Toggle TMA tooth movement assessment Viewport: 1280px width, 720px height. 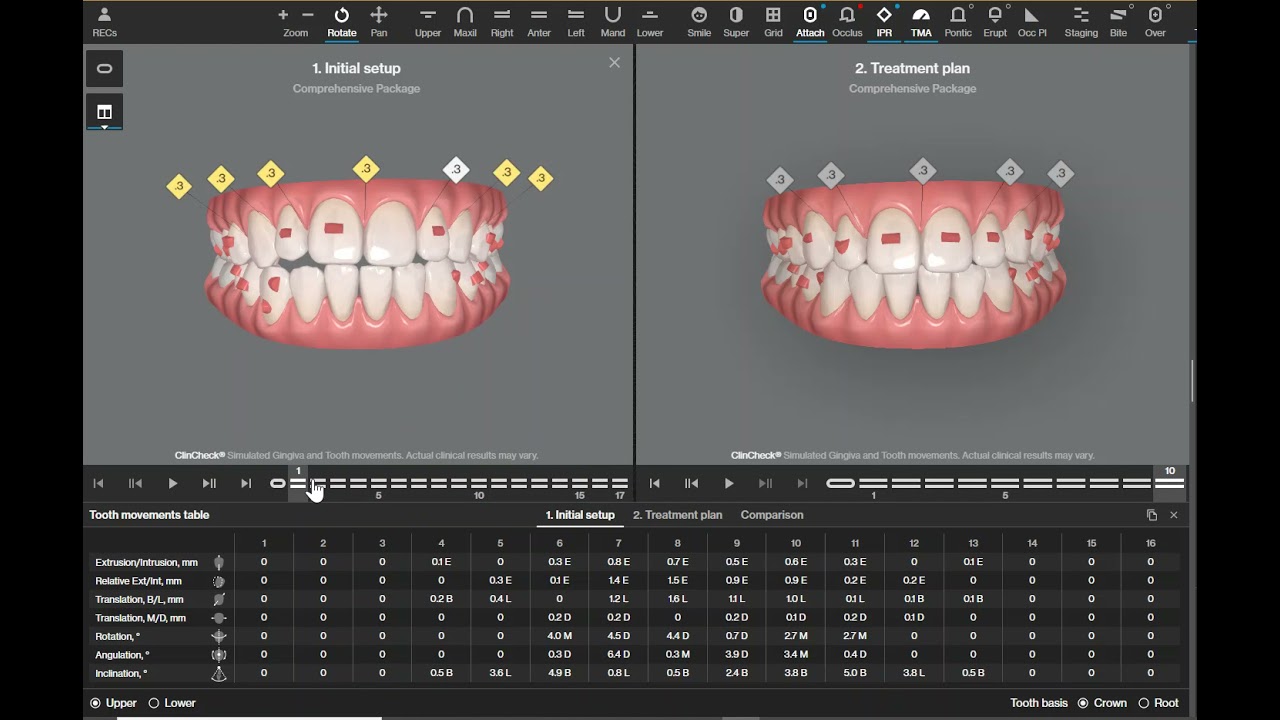coord(921,21)
